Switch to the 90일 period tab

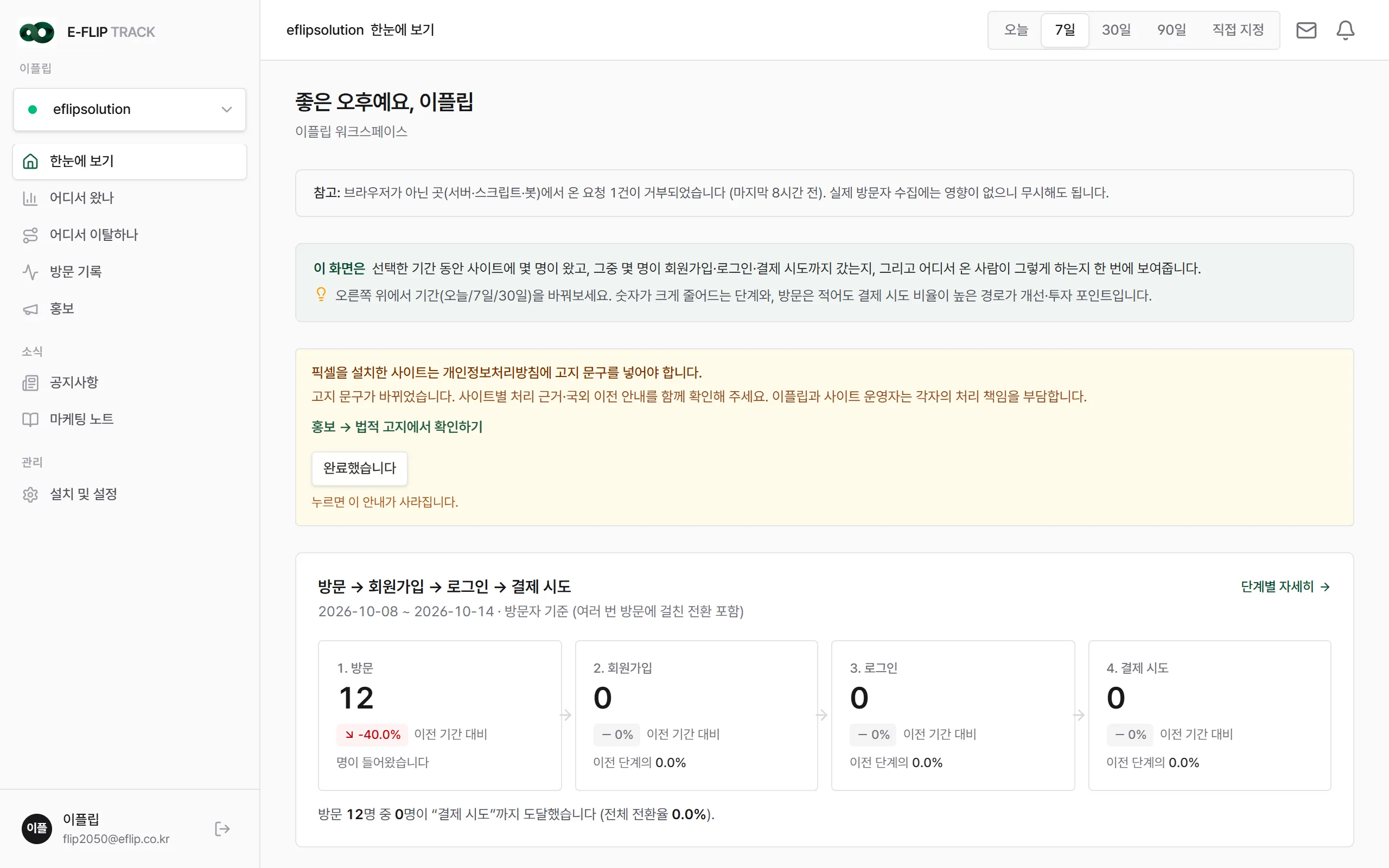click(x=1171, y=30)
